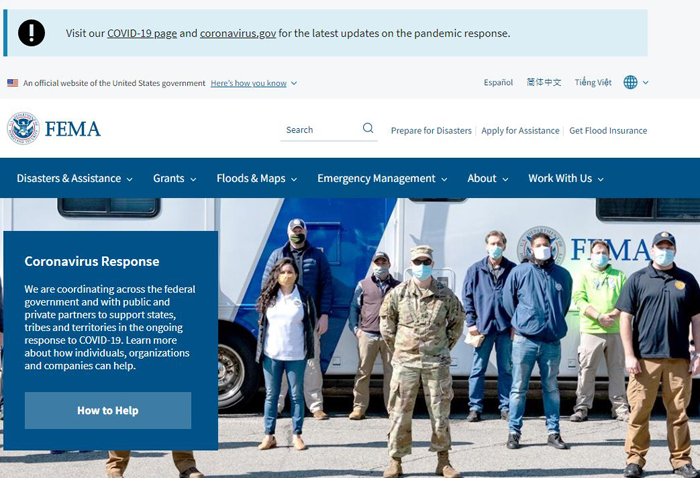This screenshot has height=478, width=700.
Task: Open Work With Us menu
Action: tap(560, 179)
